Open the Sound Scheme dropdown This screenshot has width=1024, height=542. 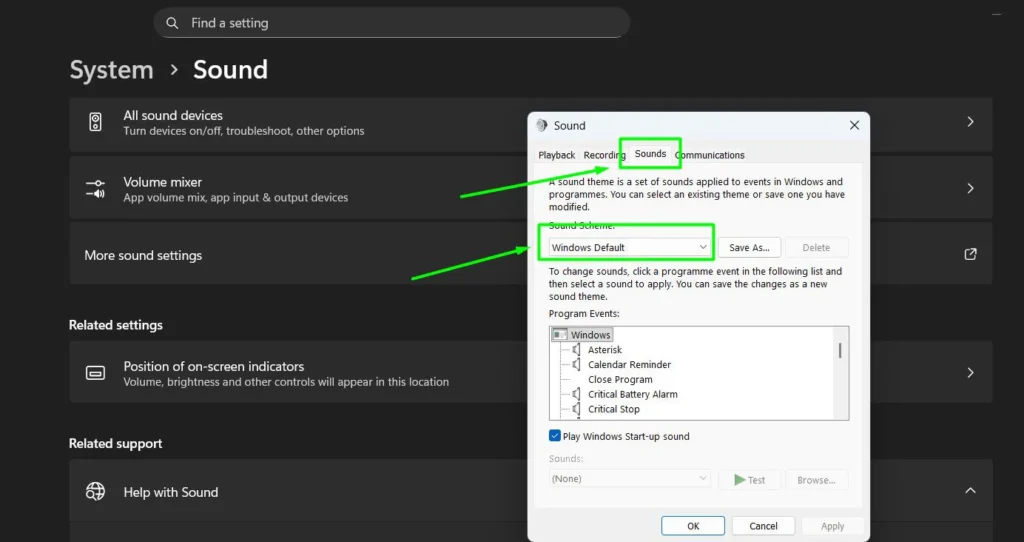[x=629, y=247]
